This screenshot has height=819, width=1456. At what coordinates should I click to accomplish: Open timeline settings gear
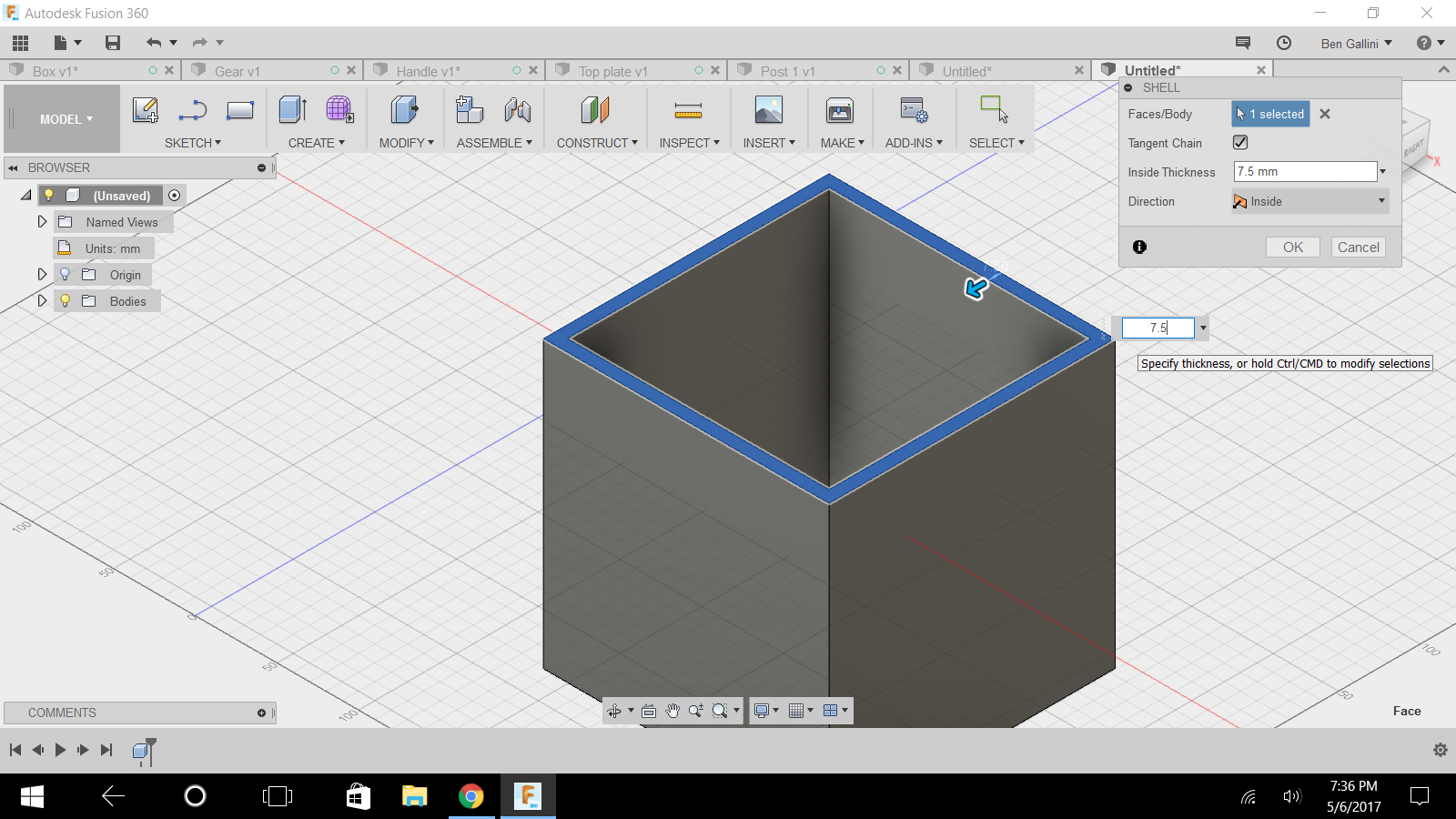[x=1441, y=750]
